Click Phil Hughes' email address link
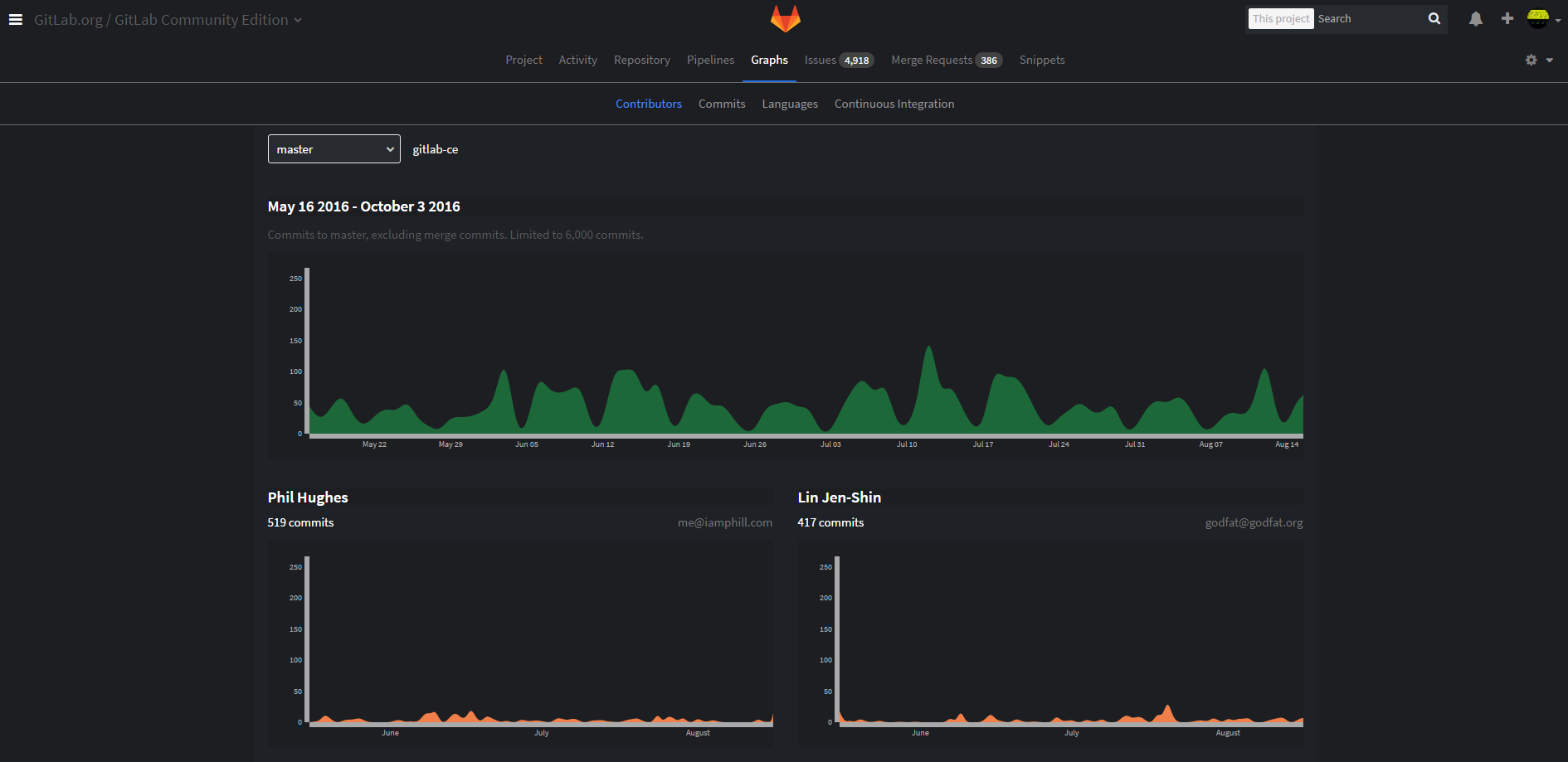Viewport: 1568px width, 762px height. (724, 522)
